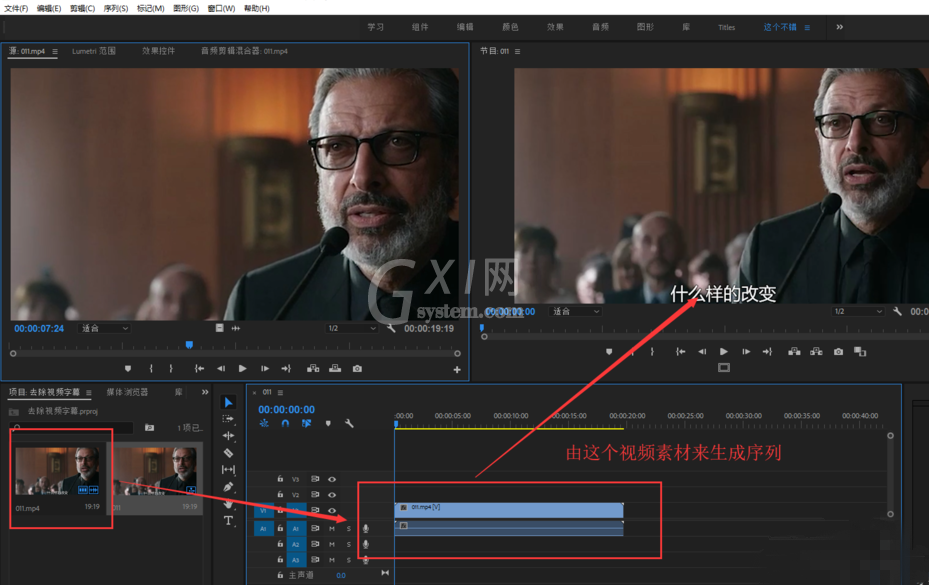The height and width of the screenshot is (585, 929).
Task: Select the Slip tool
Action: click(228, 469)
